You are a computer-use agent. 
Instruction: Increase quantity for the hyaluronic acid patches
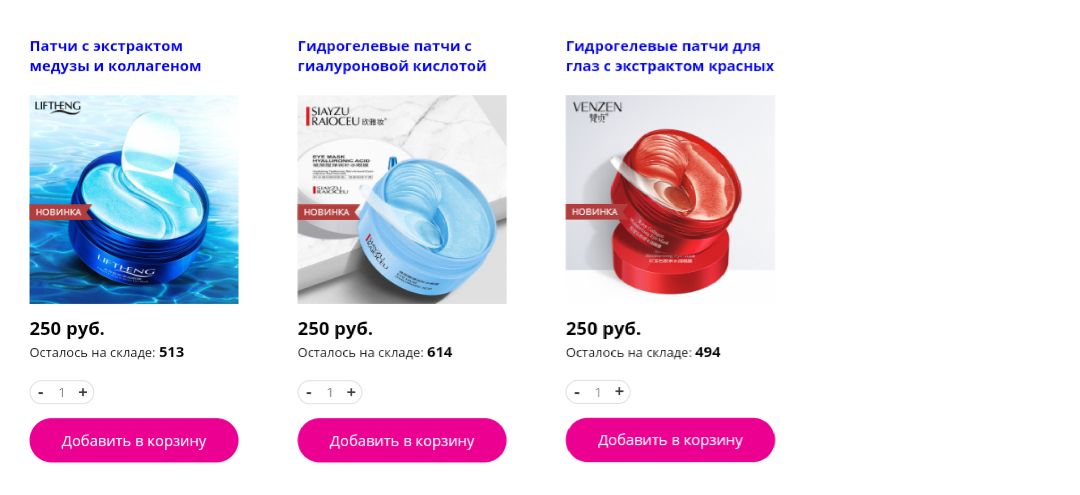351,392
